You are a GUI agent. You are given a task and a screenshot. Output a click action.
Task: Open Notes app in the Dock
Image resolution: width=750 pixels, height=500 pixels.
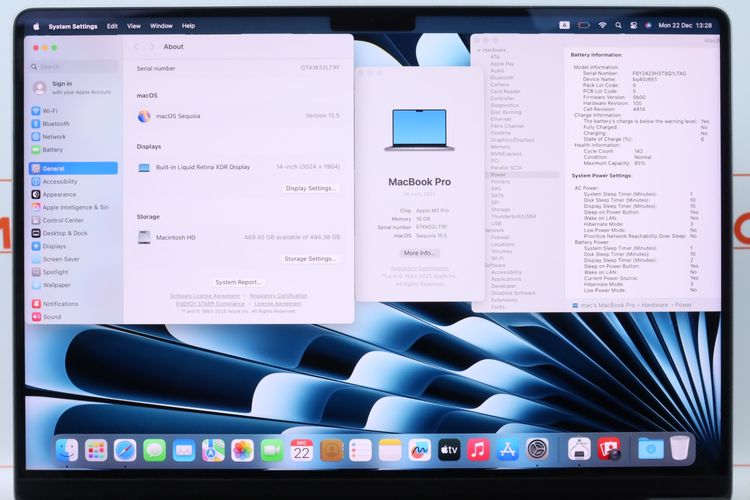(390, 450)
